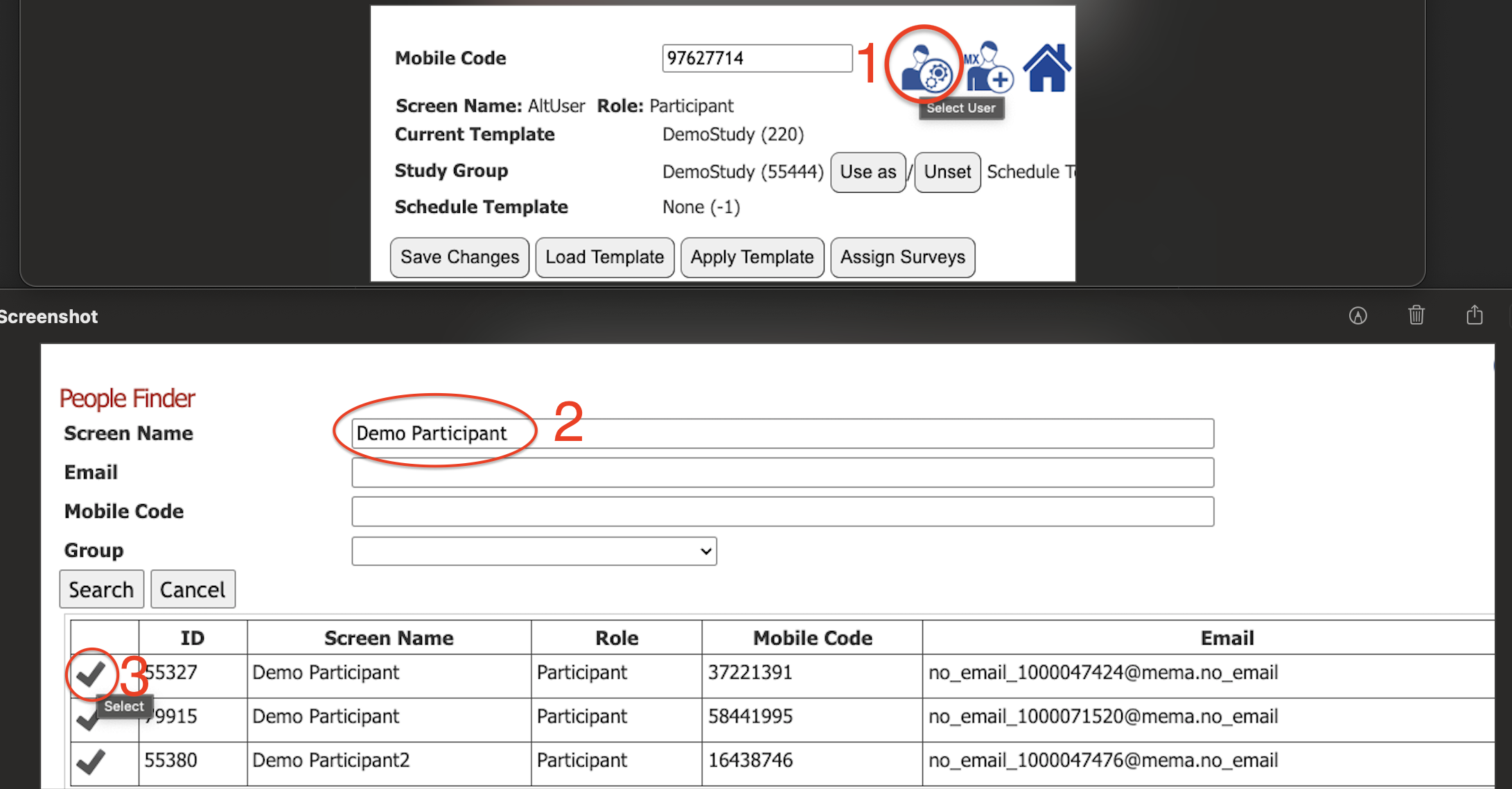This screenshot has height=789, width=1512.
Task: Click the Mobile Code field containing 97627714
Action: tap(757, 58)
